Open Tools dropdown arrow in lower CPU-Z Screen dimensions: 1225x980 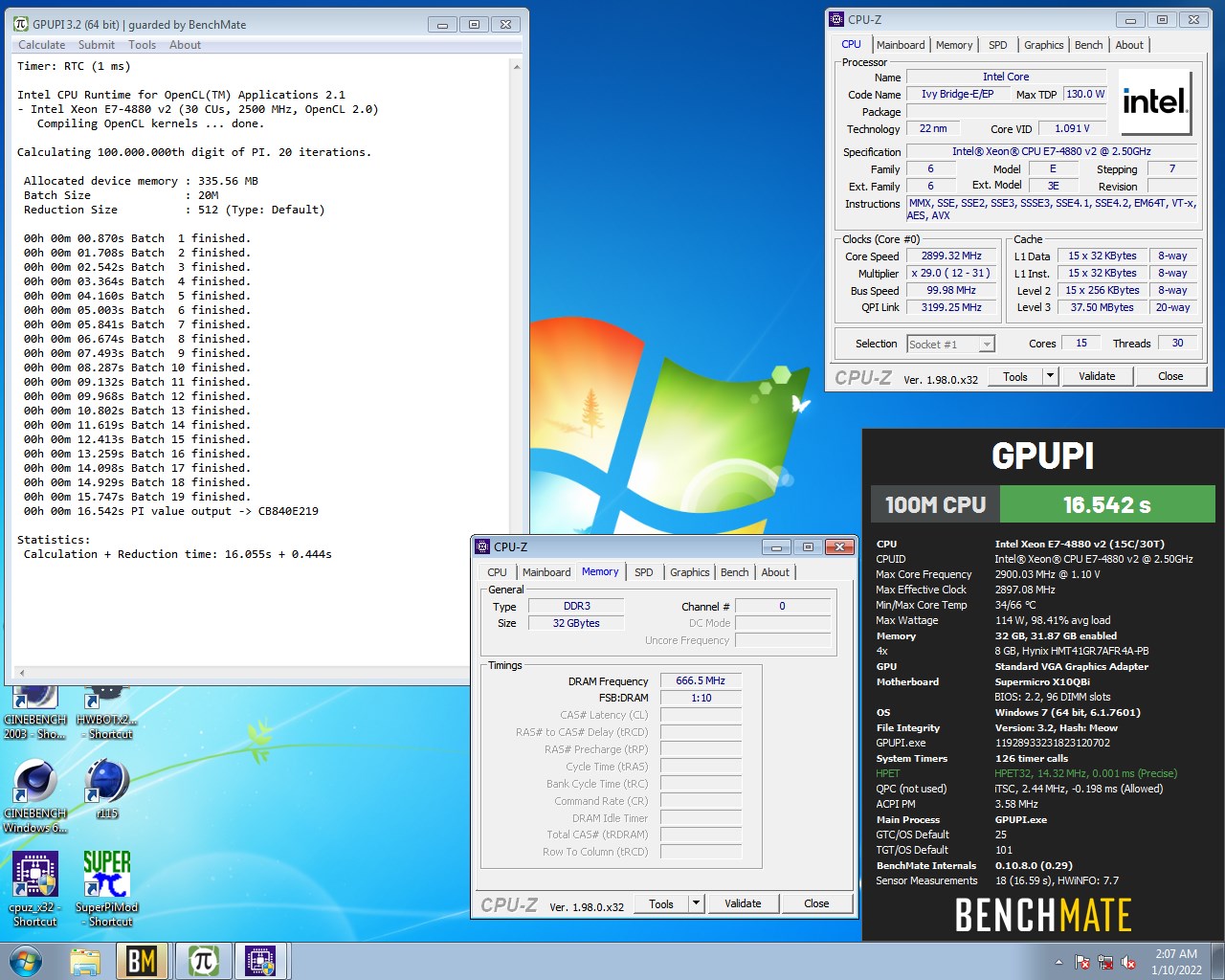(696, 904)
